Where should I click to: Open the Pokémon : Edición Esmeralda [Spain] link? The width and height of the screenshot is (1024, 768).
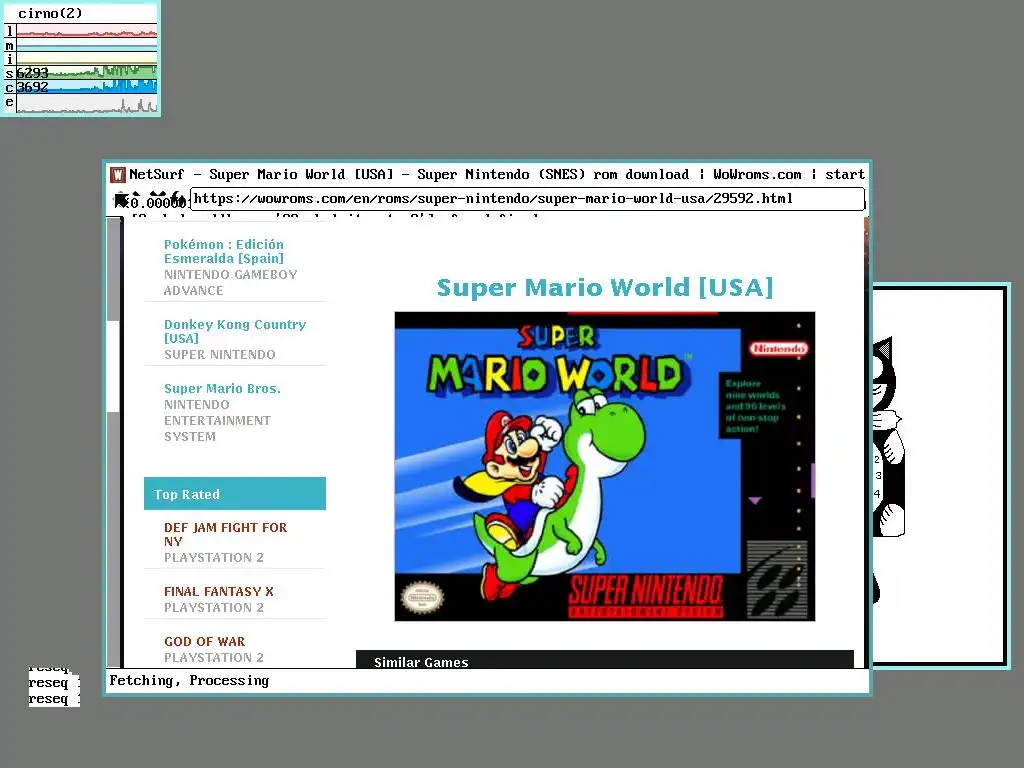pyautogui.click(x=224, y=251)
